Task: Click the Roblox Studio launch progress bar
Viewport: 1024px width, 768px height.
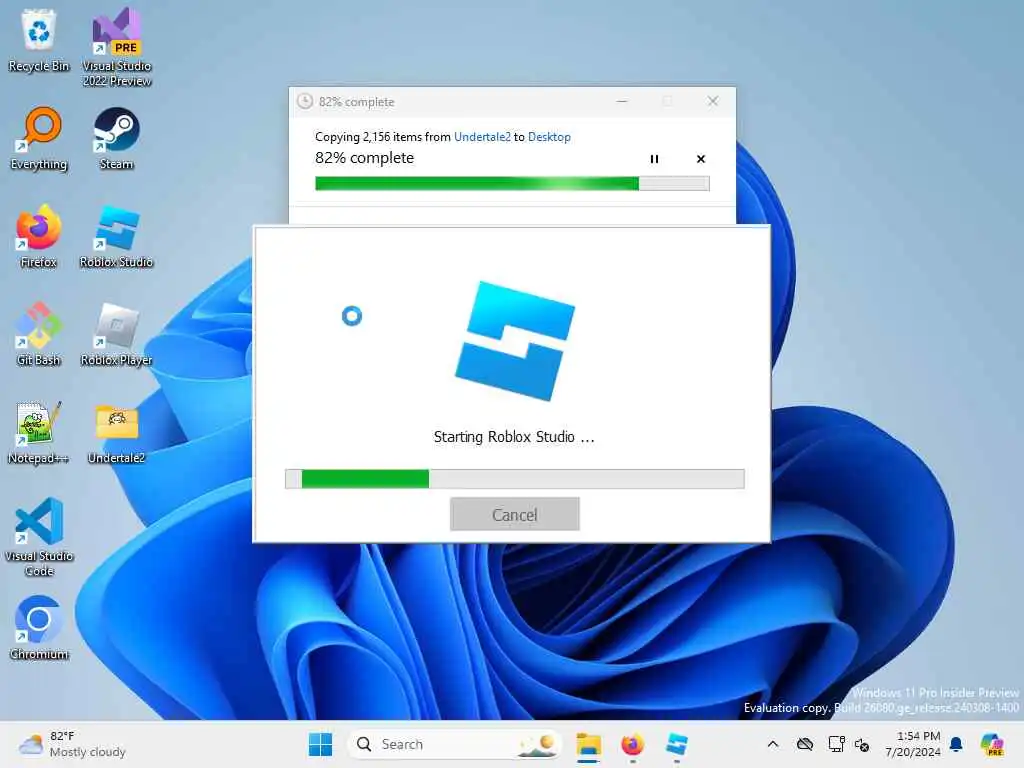Action: click(515, 479)
